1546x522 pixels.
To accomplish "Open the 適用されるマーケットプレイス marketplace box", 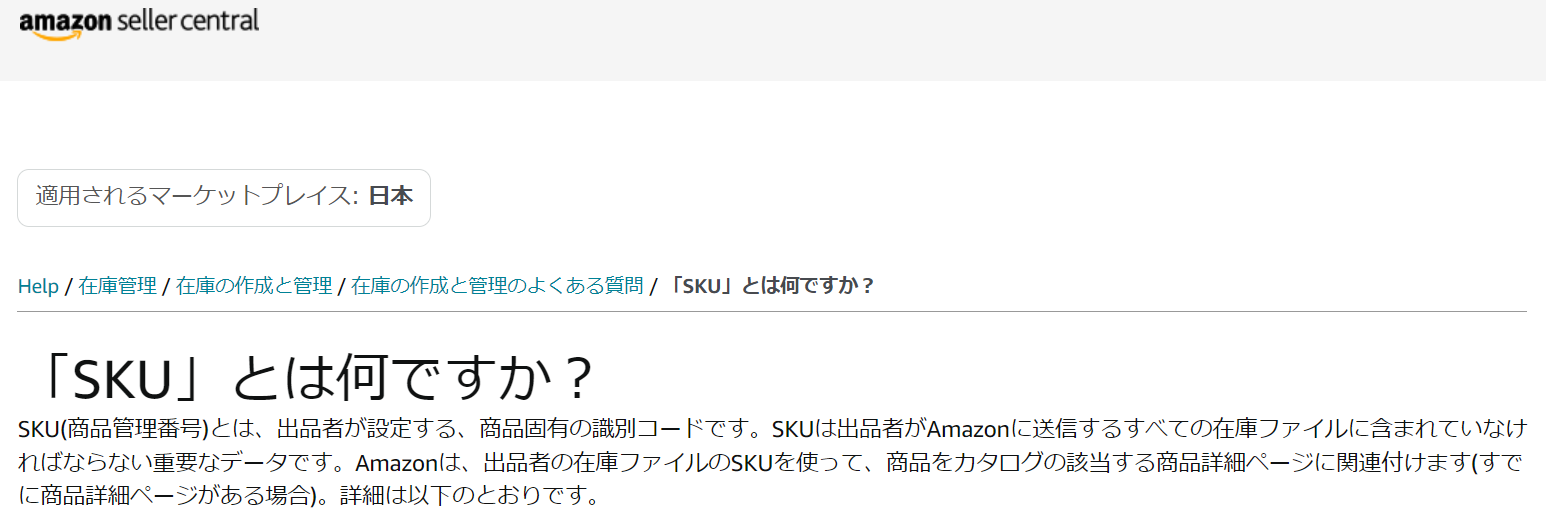I will coord(224,197).
